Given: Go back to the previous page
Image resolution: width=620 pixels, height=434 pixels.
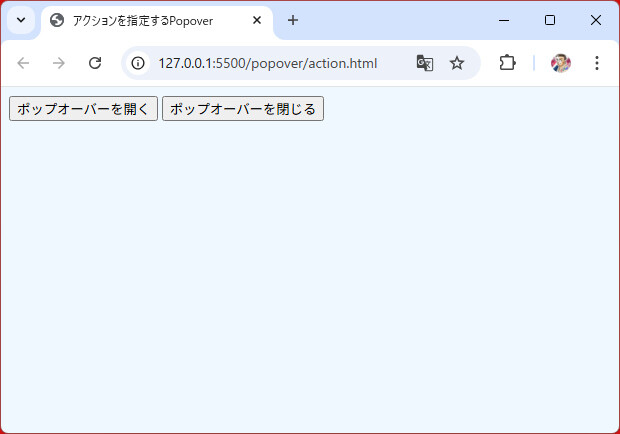Looking at the screenshot, I should click(23, 63).
